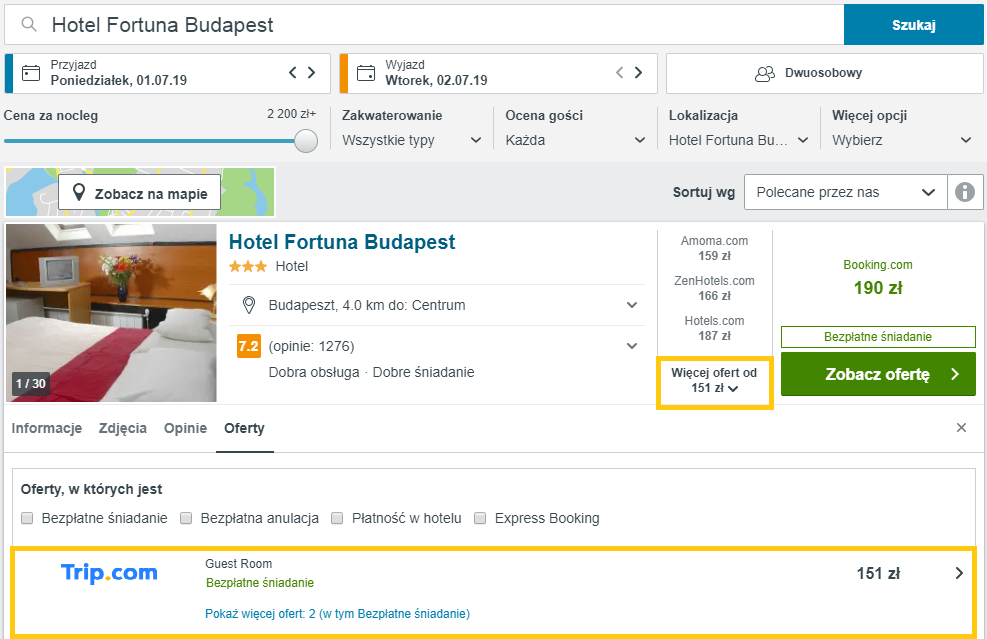Click the guests icon beside Dwuosobowy

tap(765, 74)
